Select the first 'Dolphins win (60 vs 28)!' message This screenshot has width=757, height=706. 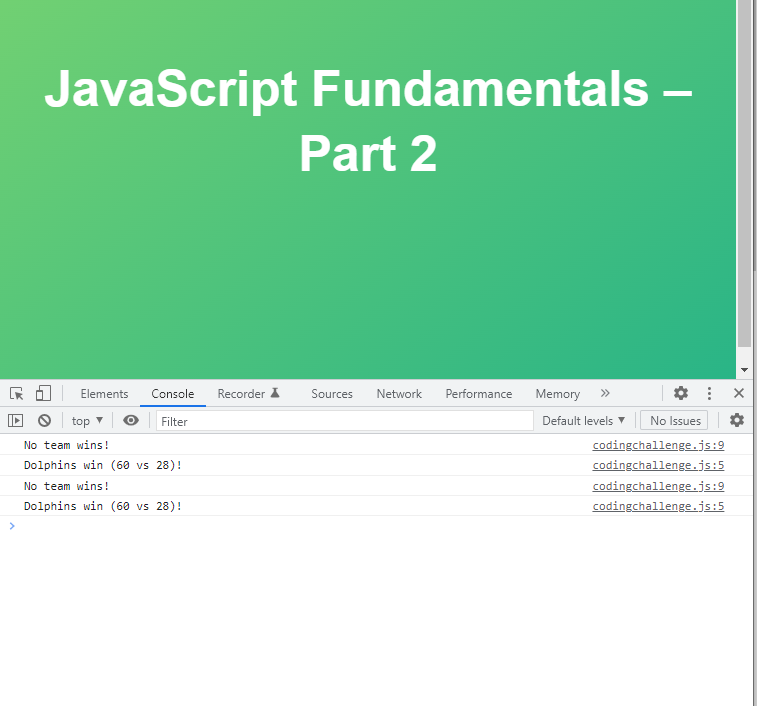pos(103,466)
